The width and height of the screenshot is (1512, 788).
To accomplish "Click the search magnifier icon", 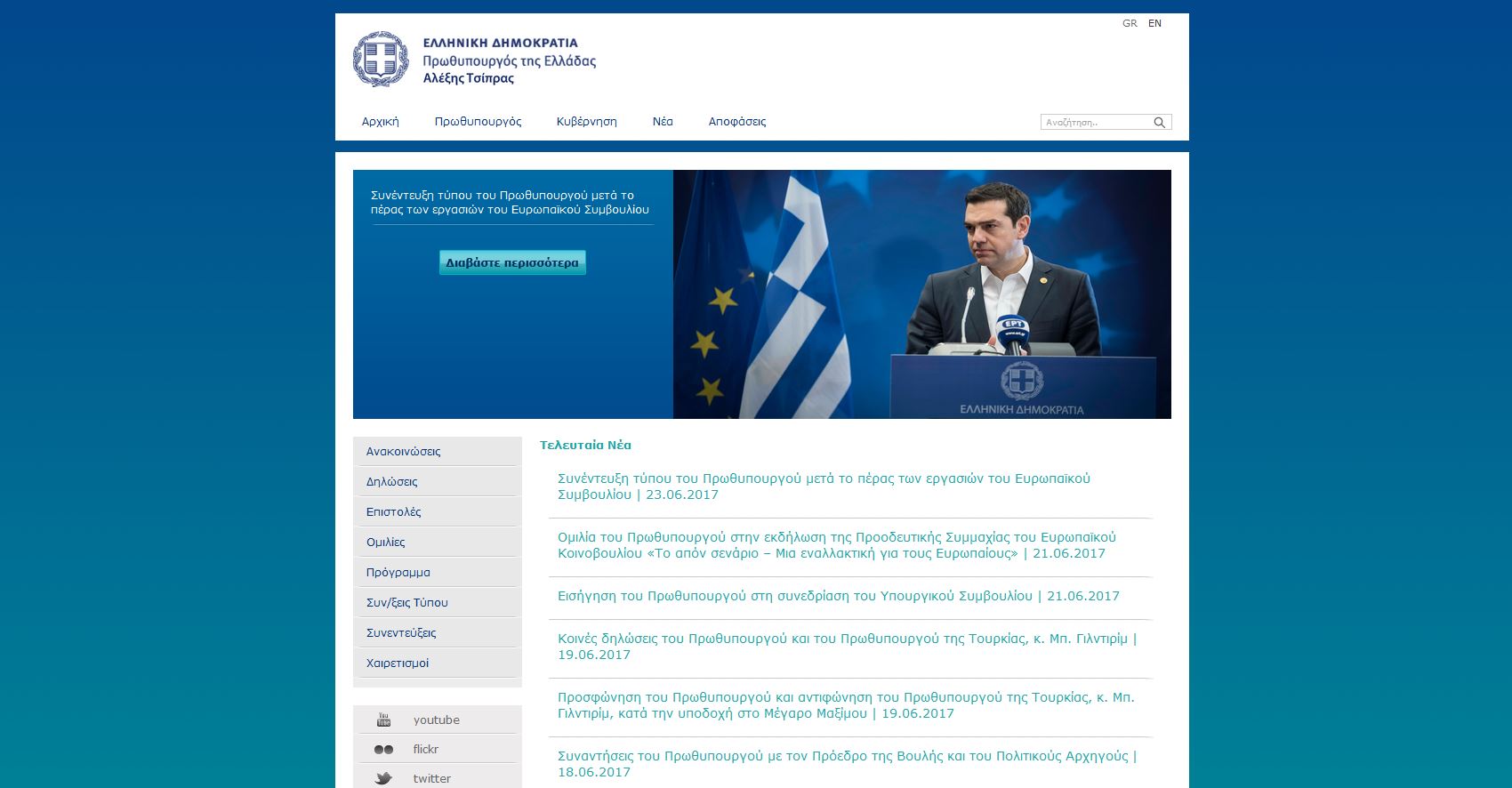I will point(1159,123).
